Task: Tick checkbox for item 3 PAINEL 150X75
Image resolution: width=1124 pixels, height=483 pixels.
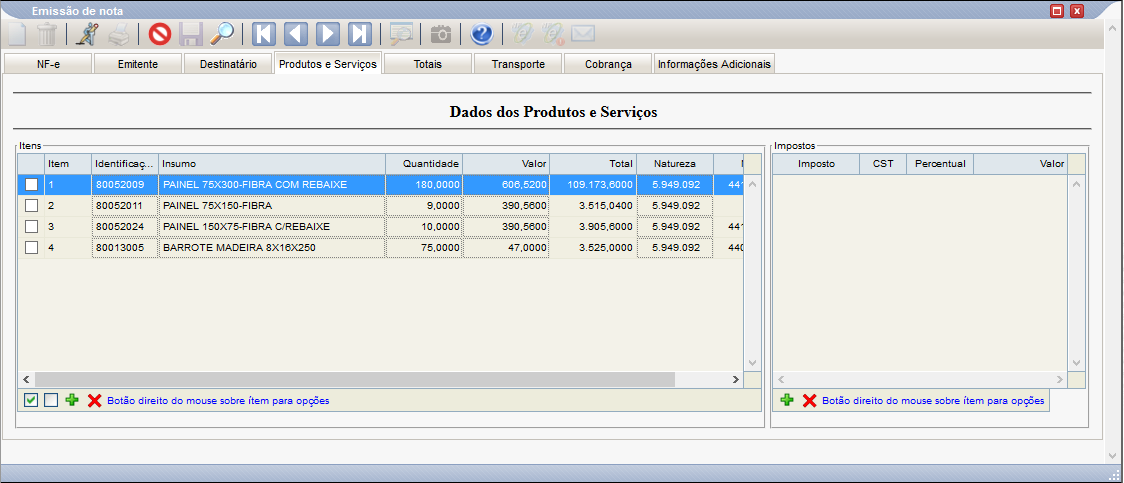Action: (x=32, y=226)
